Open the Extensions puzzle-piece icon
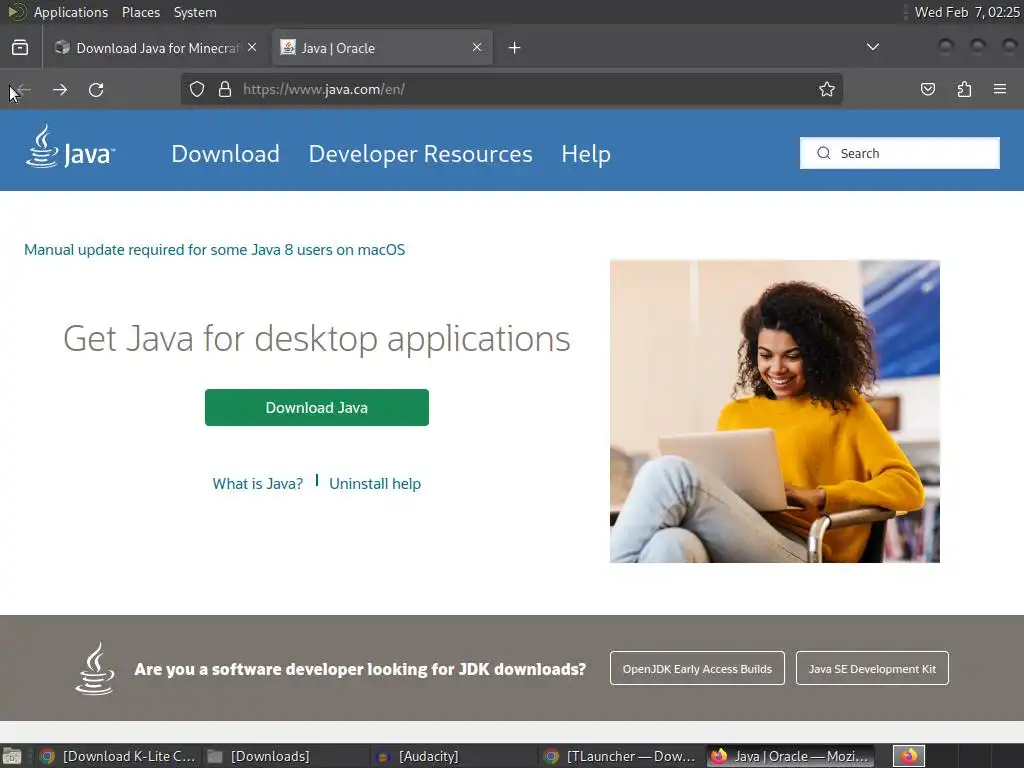 pos(964,89)
